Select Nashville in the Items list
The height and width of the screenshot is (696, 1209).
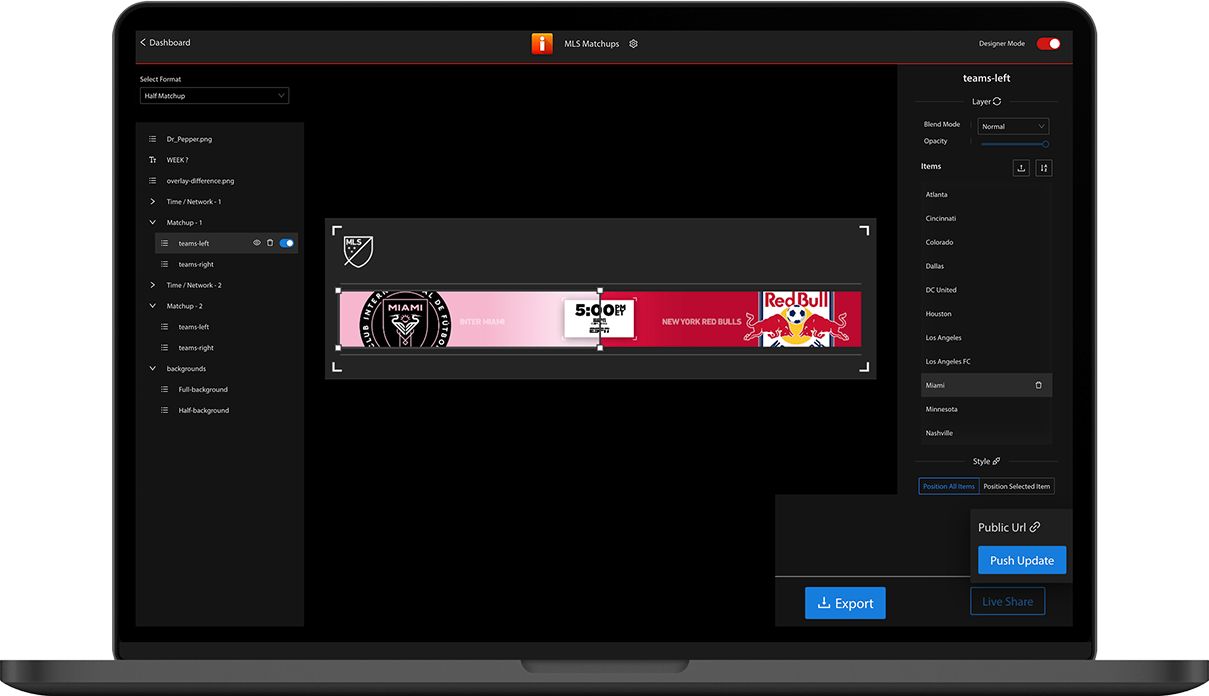986,433
